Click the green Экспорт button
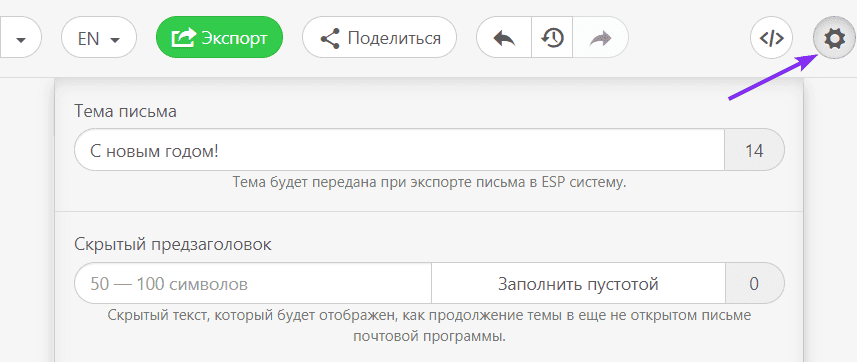Image resolution: width=857 pixels, height=362 pixels. pos(219,37)
